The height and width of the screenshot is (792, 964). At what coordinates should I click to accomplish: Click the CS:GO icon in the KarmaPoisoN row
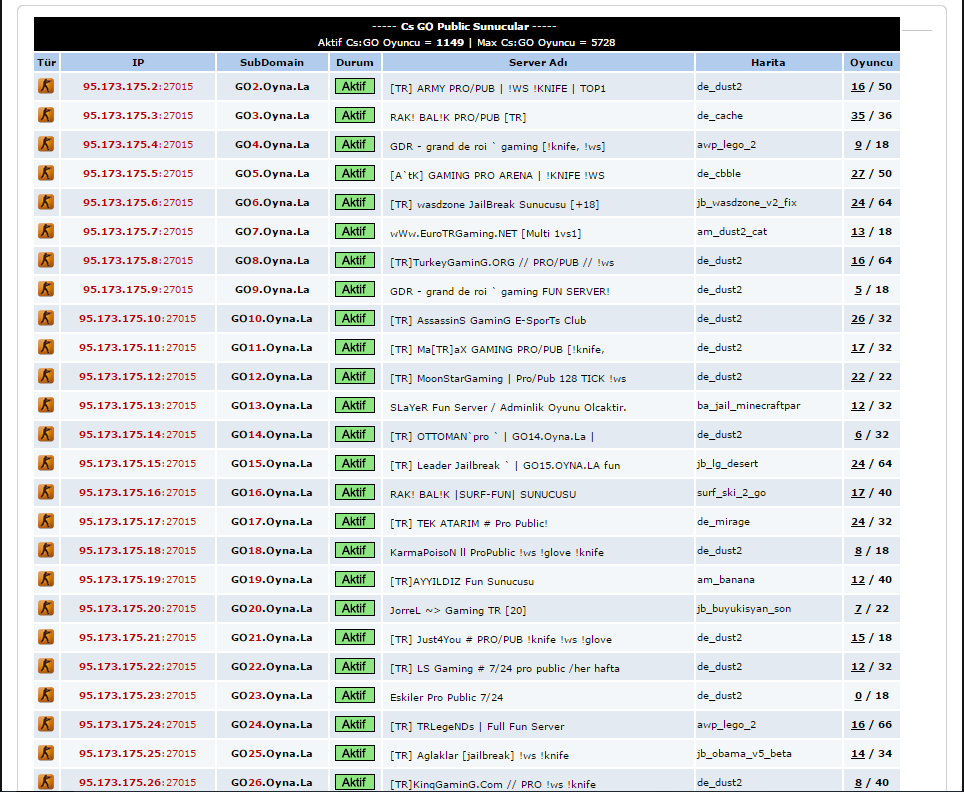click(46, 550)
